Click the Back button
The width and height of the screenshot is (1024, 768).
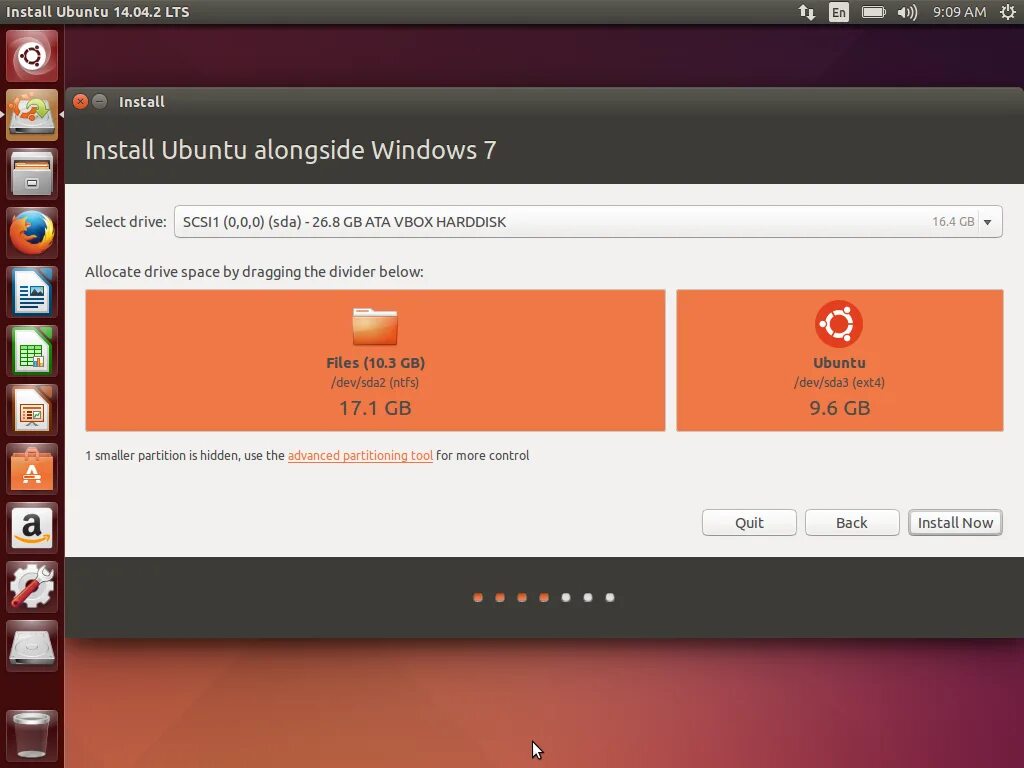pyautogui.click(x=852, y=522)
